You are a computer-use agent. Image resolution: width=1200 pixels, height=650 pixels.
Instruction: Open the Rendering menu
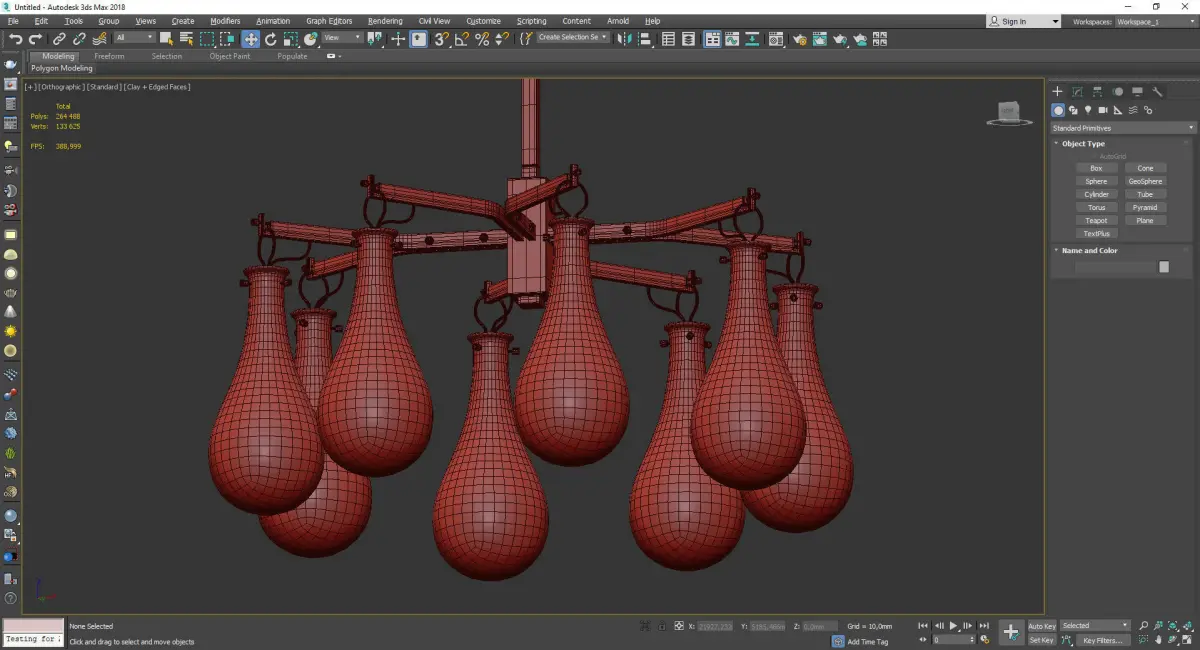point(385,21)
